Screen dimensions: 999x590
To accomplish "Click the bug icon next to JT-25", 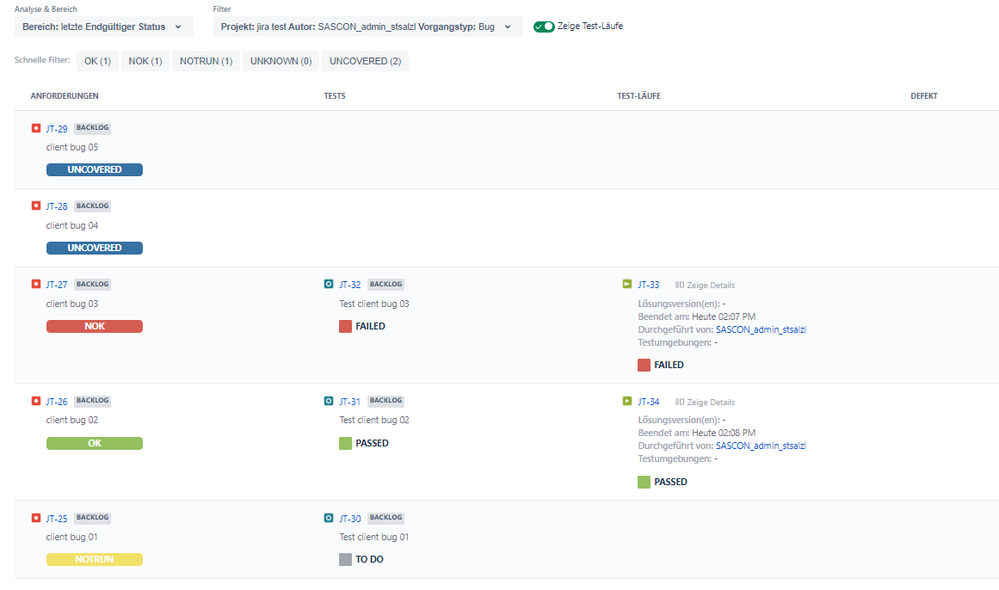I will pyautogui.click(x=36, y=518).
